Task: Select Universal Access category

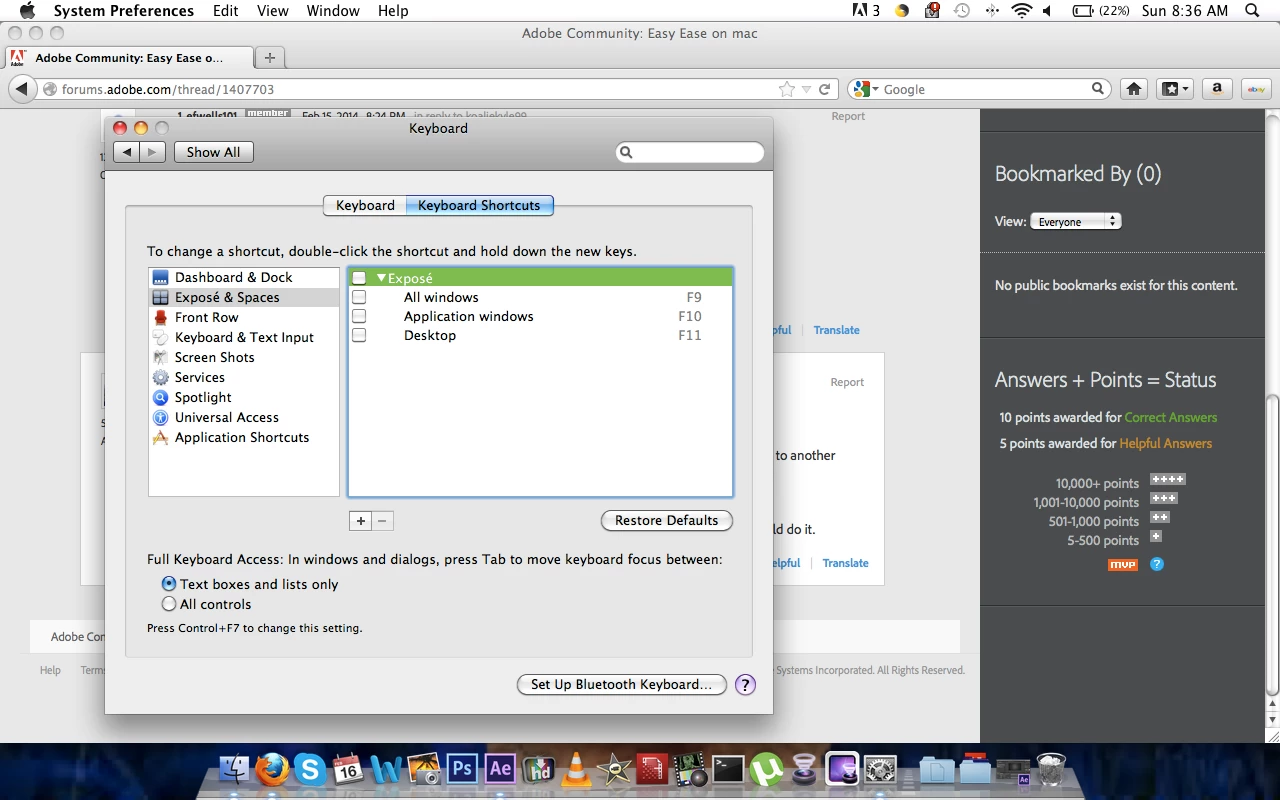Action: point(244,417)
